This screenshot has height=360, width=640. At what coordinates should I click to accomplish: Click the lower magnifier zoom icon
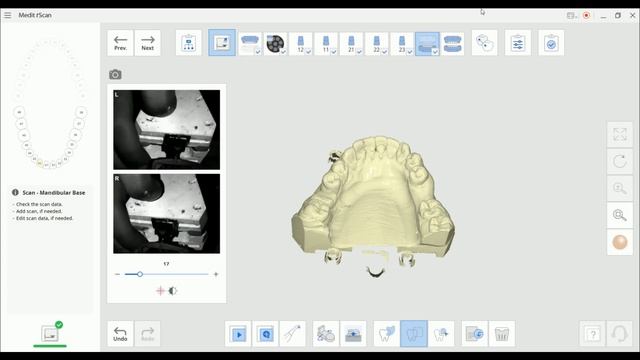620,215
